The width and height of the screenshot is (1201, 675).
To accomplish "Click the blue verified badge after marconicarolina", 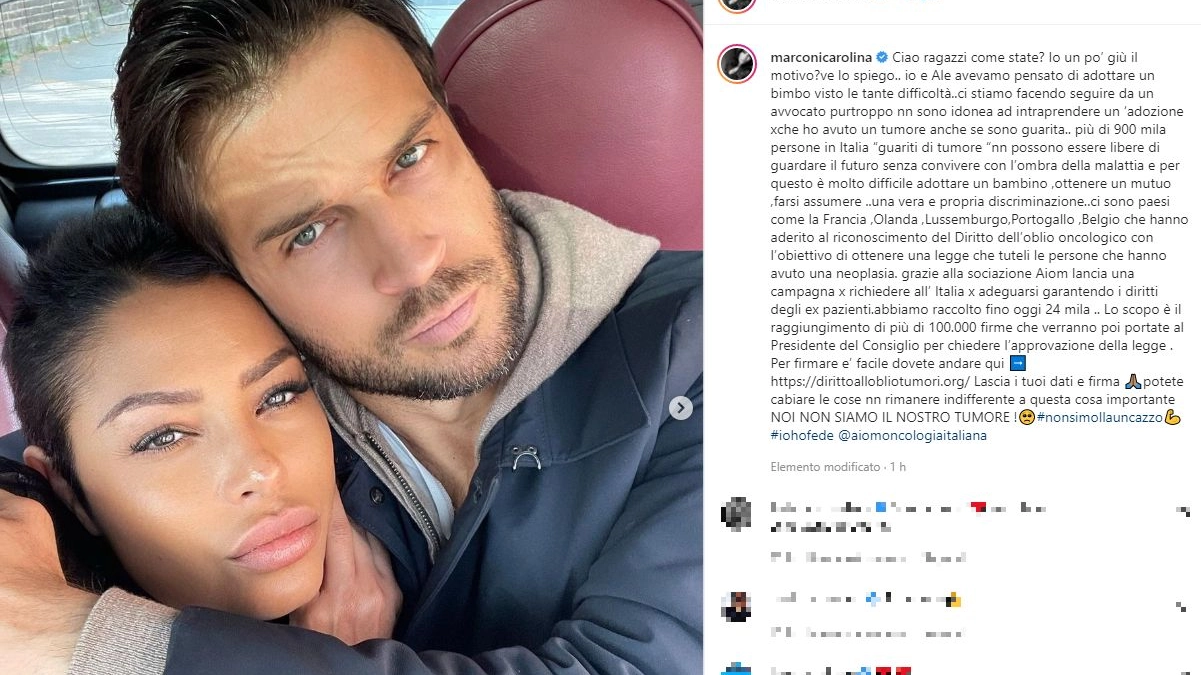I will coord(882,57).
